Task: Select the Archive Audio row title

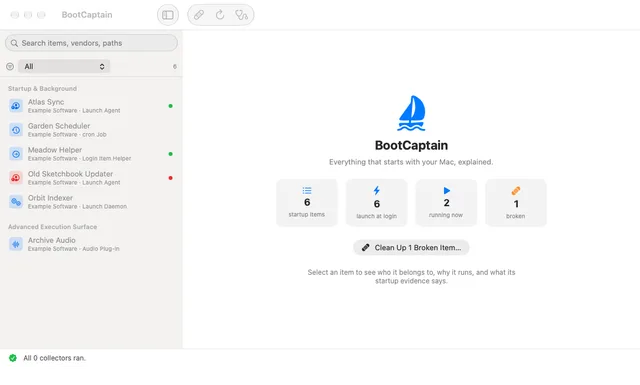Action: [x=52, y=240]
